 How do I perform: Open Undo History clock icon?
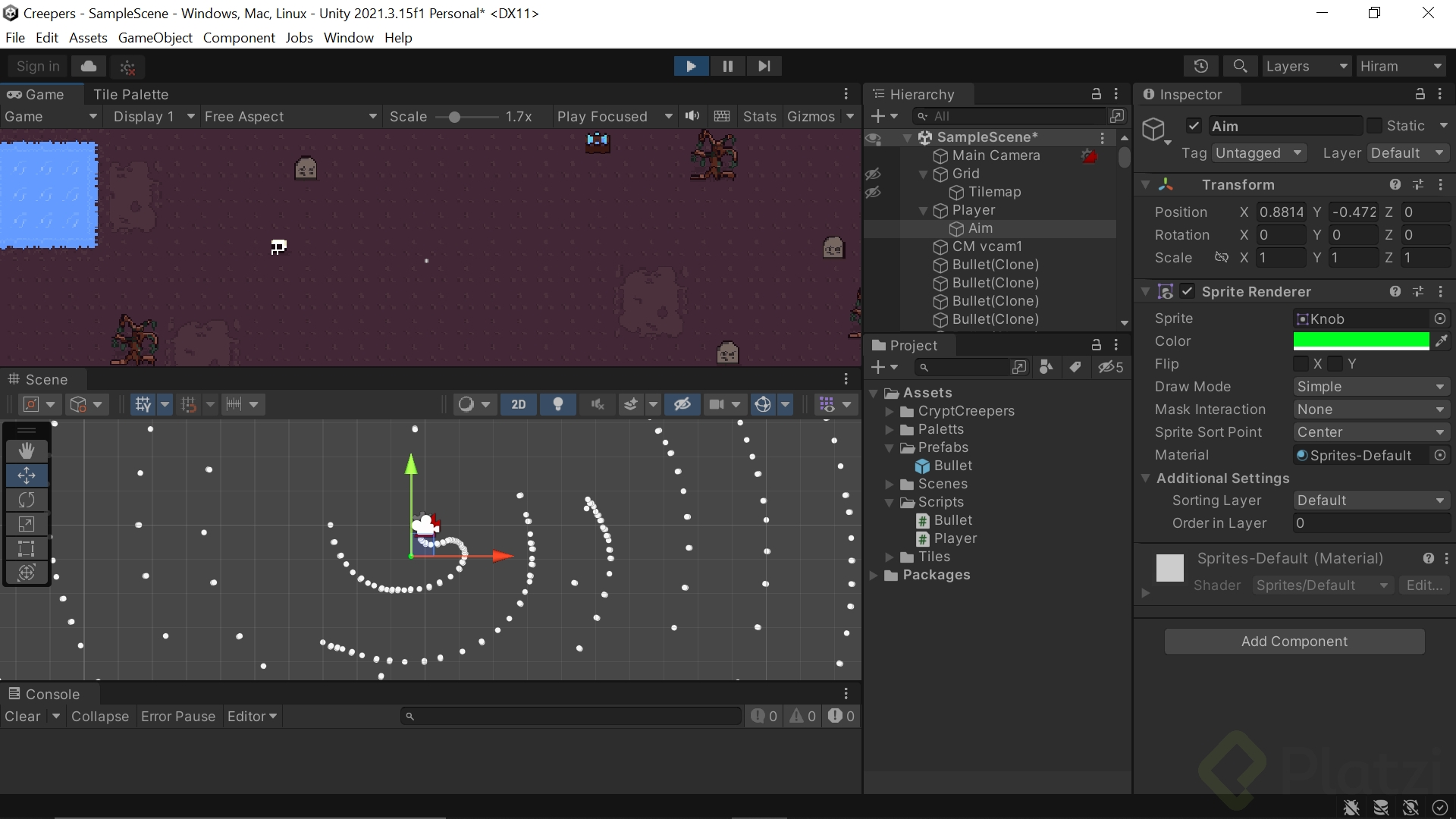point(1200,66)
